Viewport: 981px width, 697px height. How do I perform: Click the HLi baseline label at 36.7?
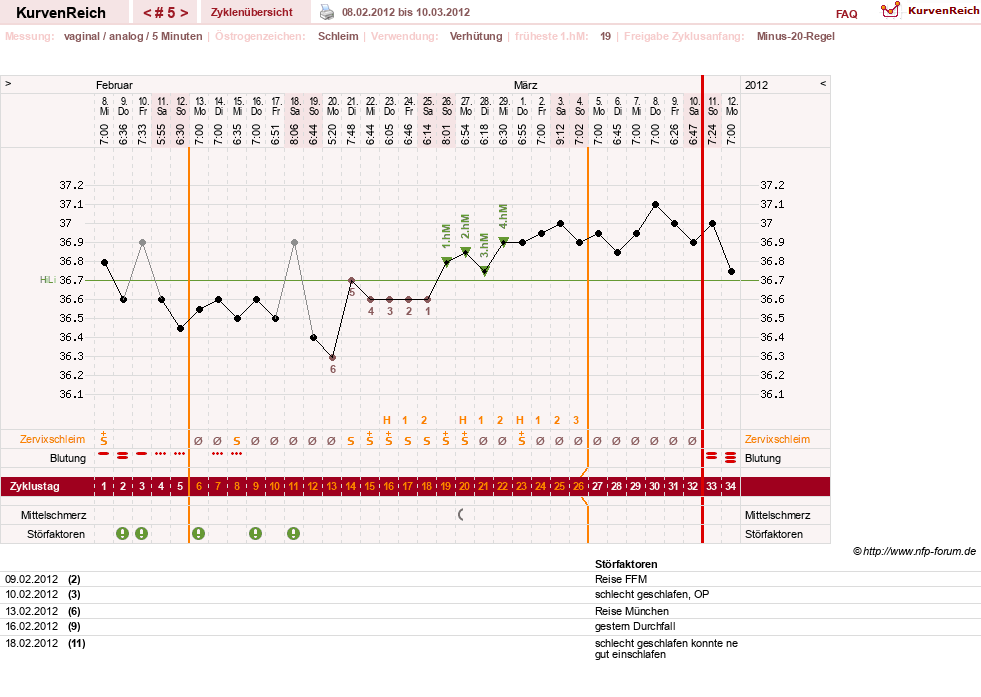point(48,280)
